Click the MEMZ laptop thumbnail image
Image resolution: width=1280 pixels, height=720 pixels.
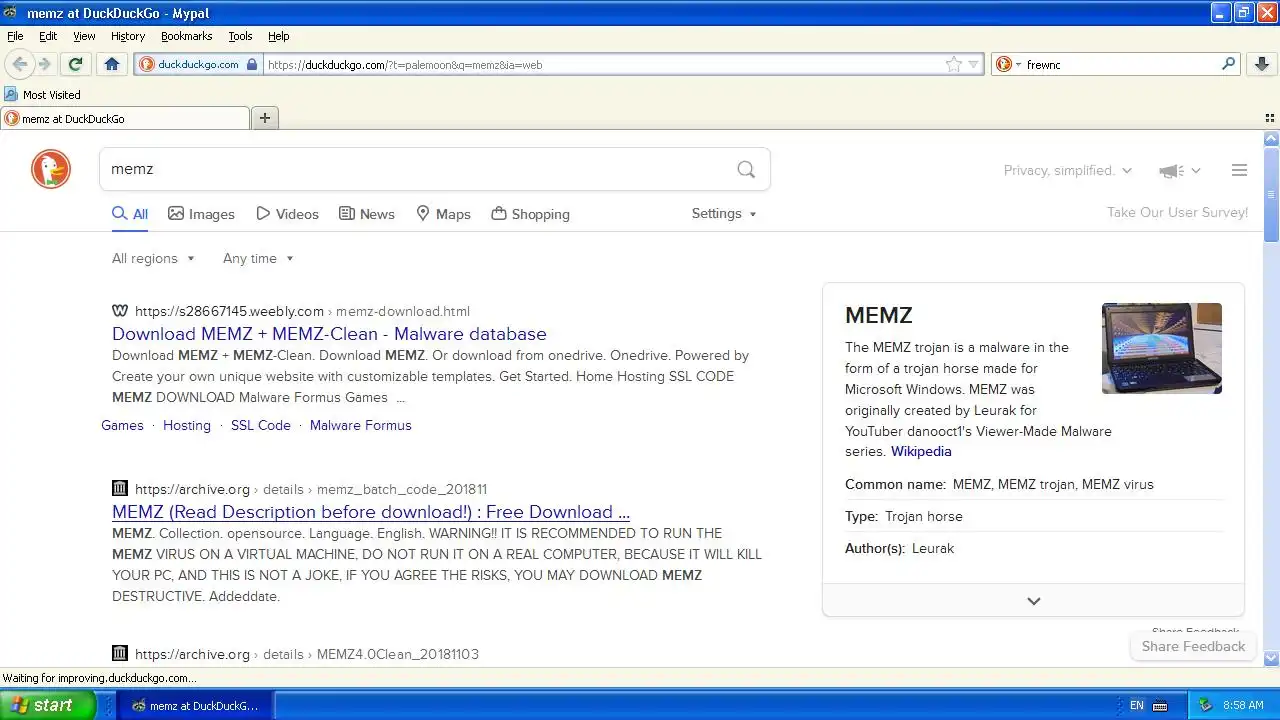(1162, 348)
